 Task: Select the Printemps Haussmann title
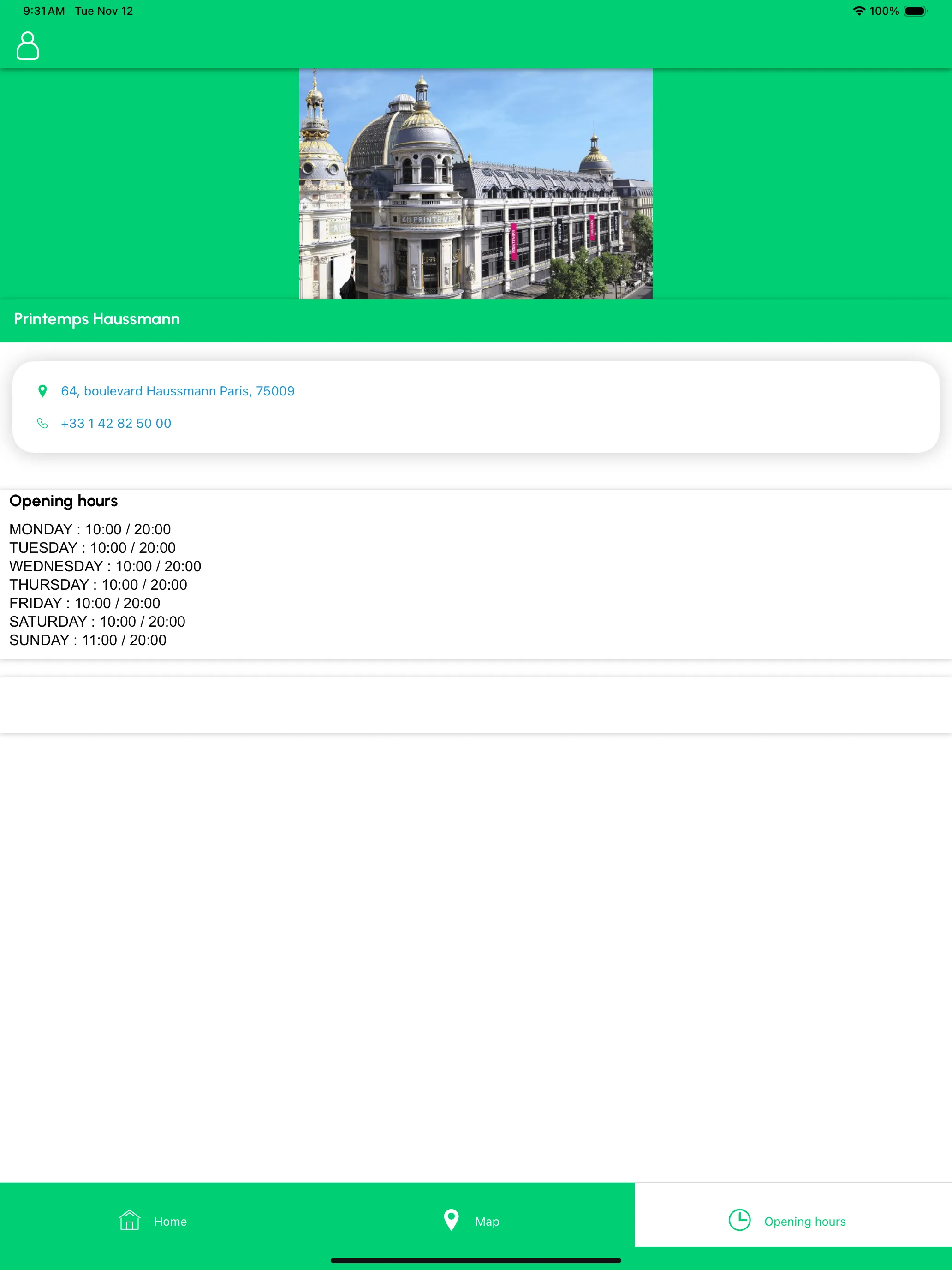click(x=97, y=319)
